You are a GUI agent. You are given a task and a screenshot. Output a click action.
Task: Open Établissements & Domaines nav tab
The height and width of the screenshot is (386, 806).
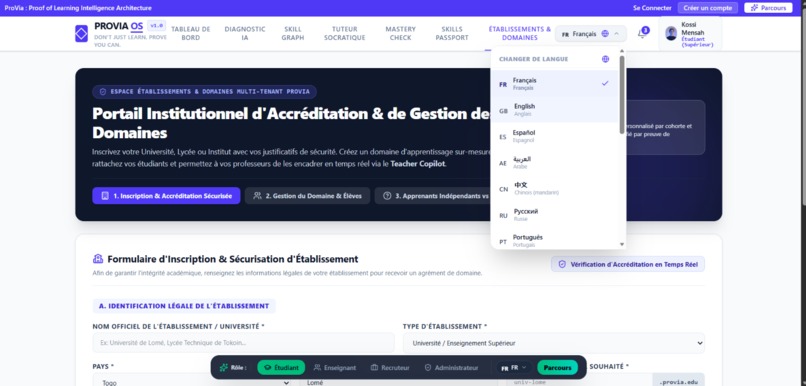519,33
